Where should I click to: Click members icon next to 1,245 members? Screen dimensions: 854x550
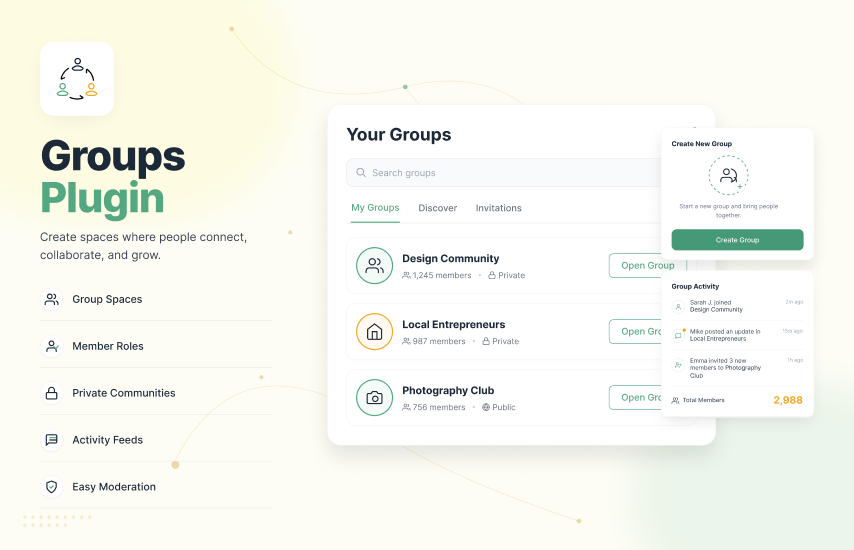(x=406, y=275)
